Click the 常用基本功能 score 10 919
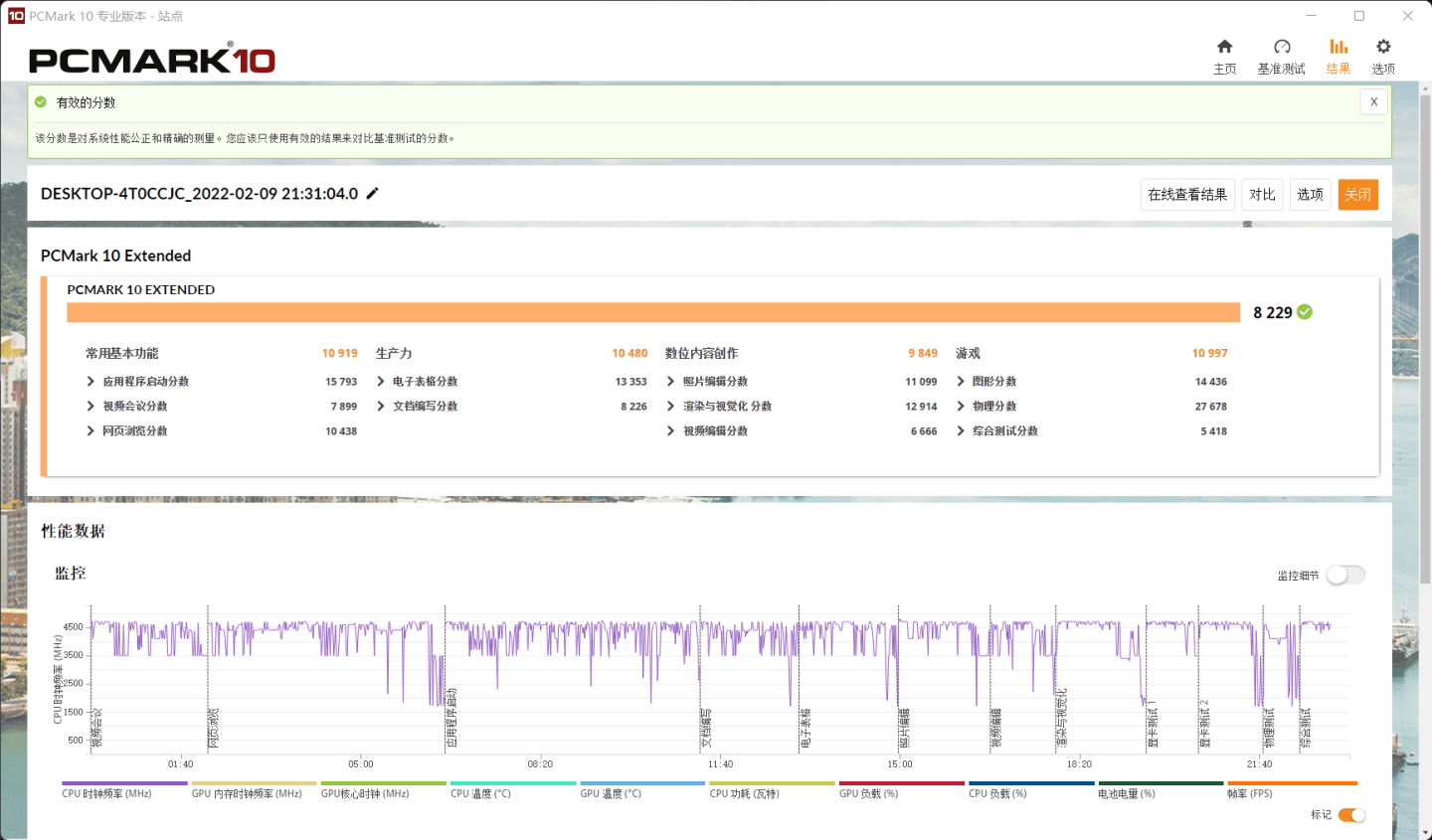This screenshot has width=1432, height=840. pos(339,353)
